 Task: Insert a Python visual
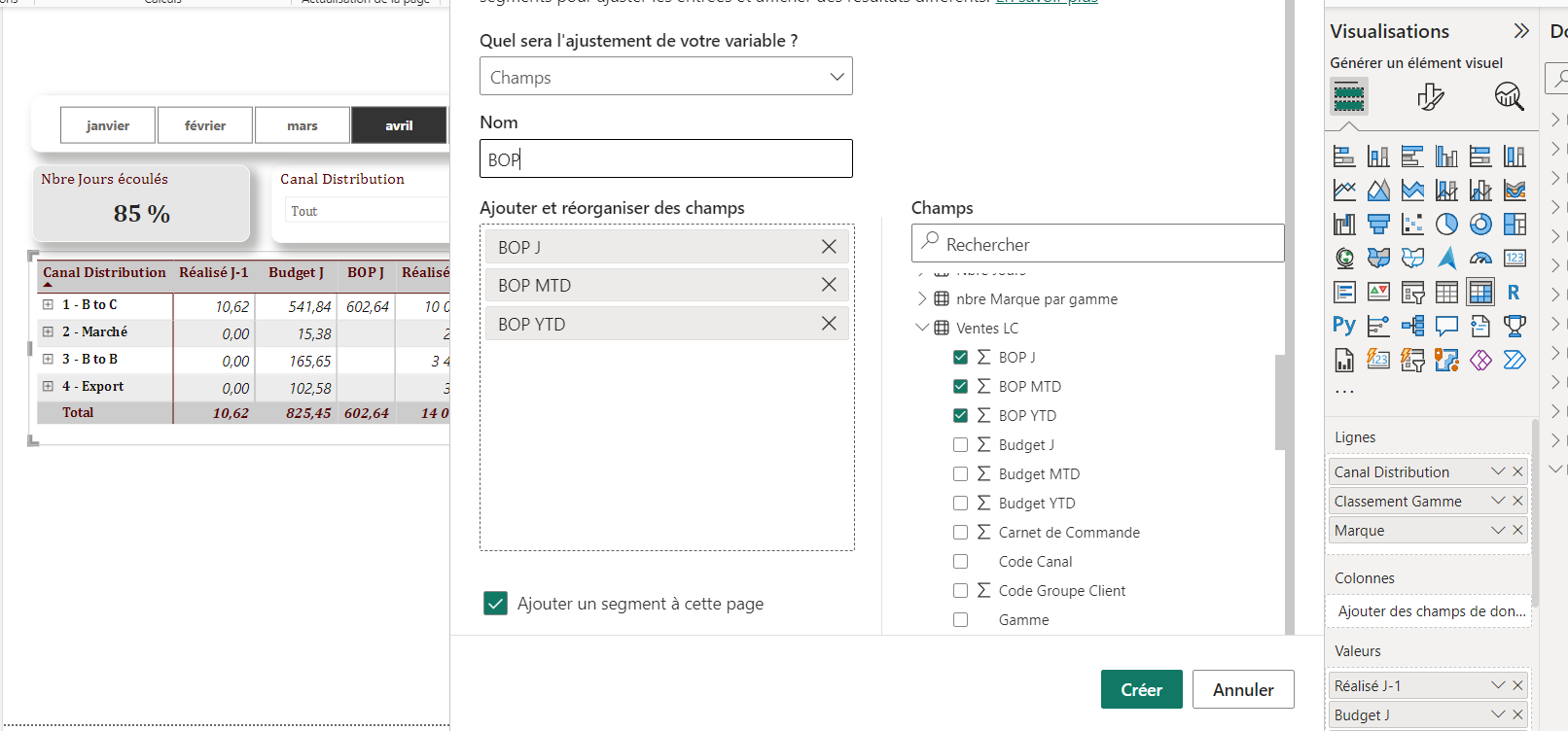click(1344, 326)
